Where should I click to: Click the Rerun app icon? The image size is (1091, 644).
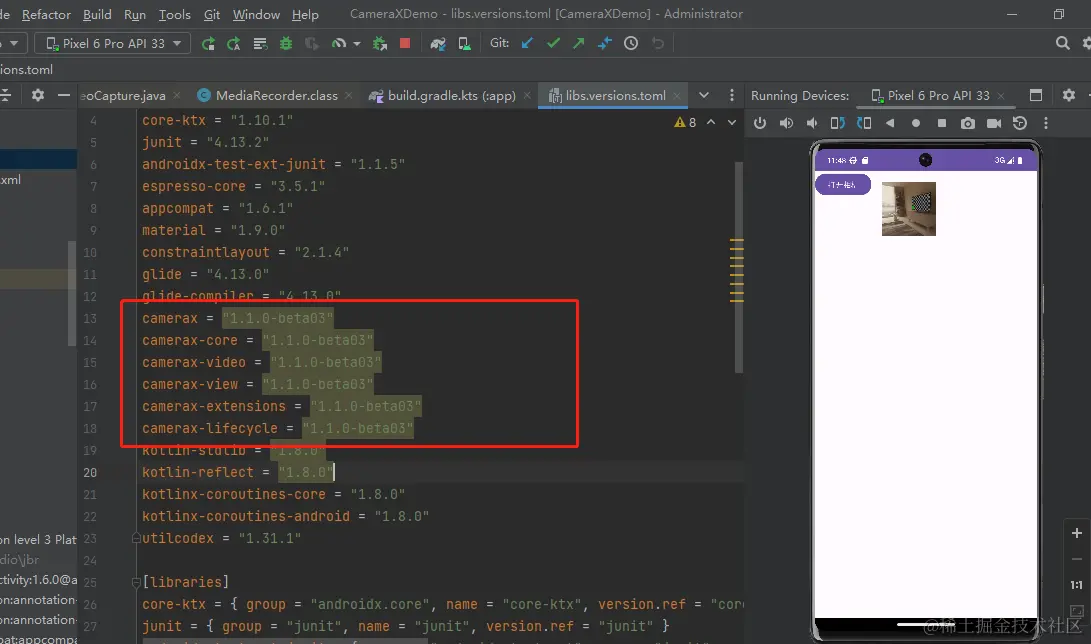coord(208,44)
